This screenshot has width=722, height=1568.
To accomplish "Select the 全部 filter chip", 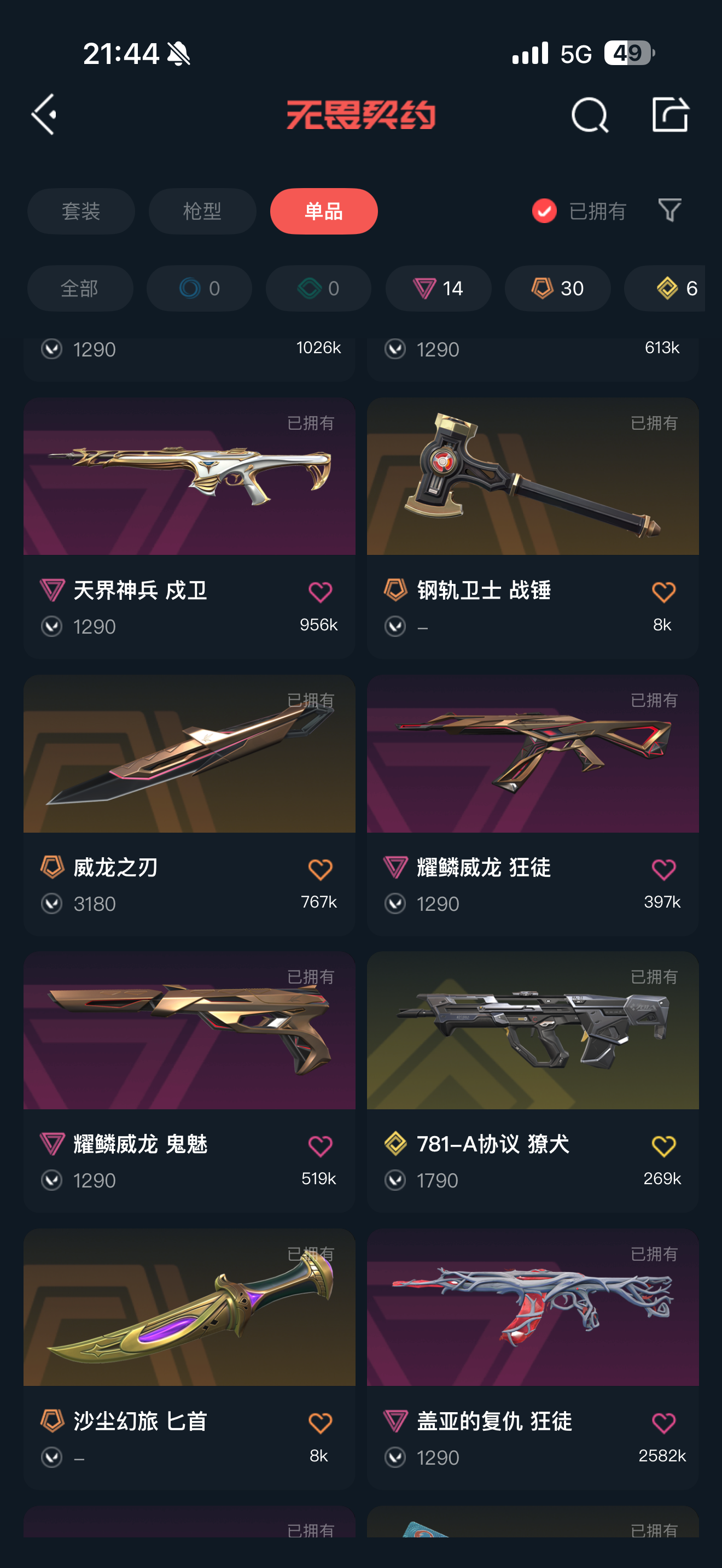I will pos(80,288).
